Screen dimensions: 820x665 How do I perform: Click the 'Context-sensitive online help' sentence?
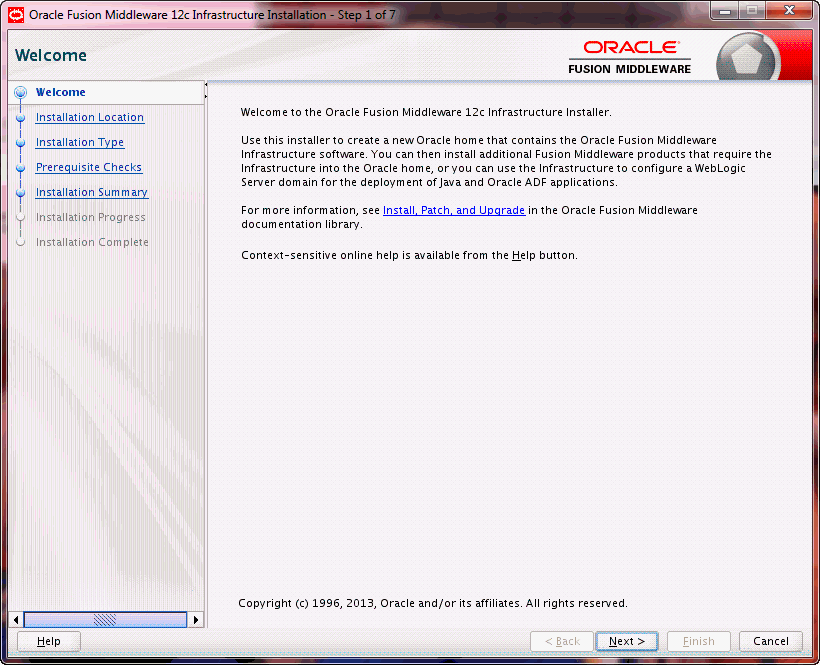(x=409, y=256)
